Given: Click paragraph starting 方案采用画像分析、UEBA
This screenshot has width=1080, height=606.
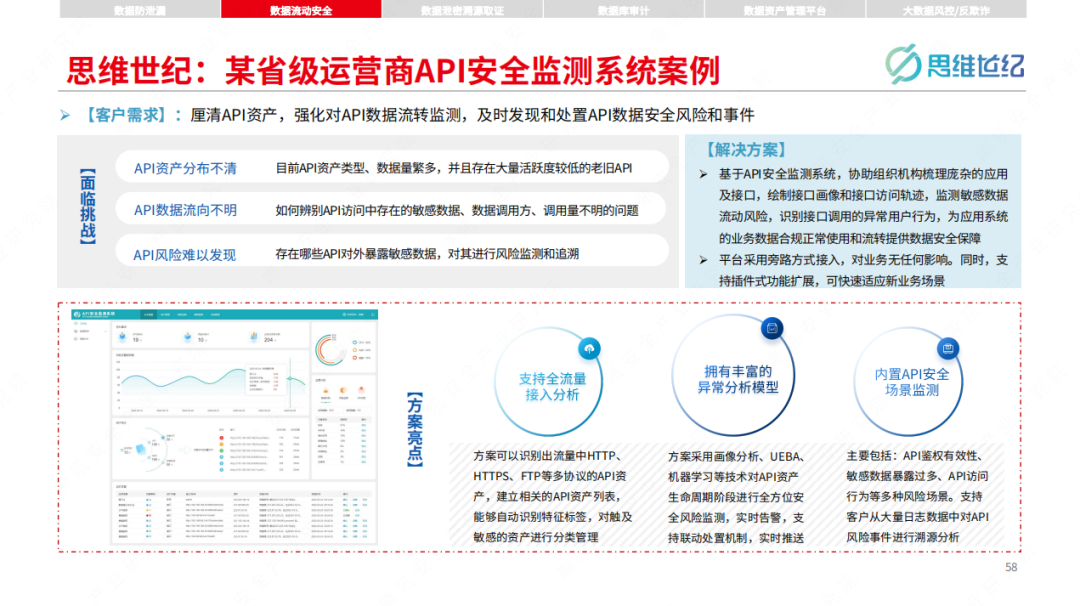Looking at the screenshot, I should [x=736, y=497].
